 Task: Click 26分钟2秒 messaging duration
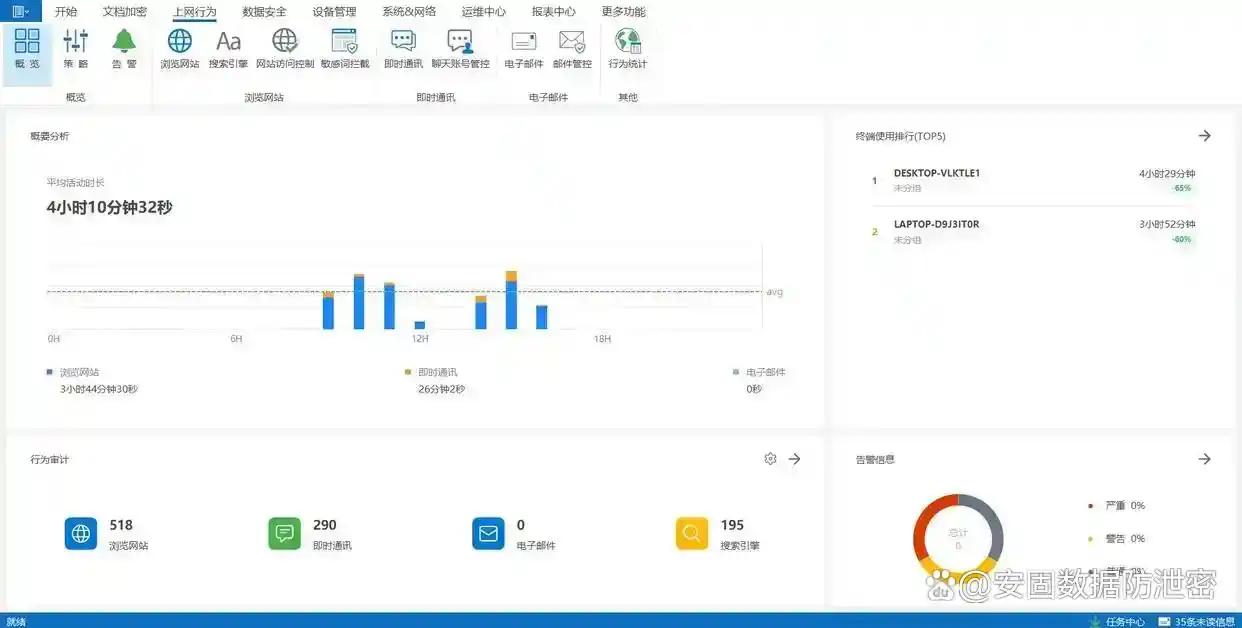441,389
